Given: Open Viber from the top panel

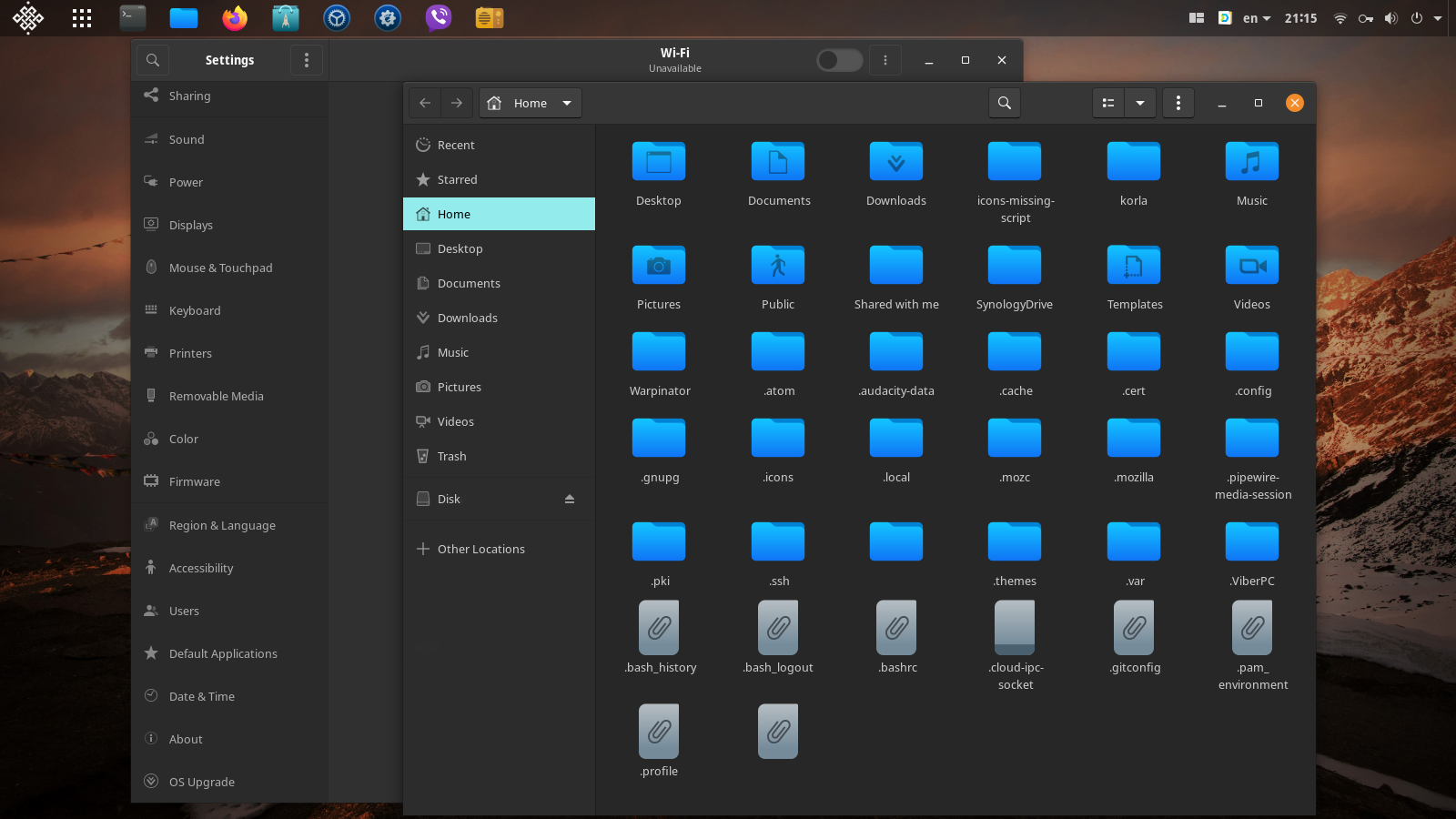Looking at the screenshot, I should click(439, 18).
